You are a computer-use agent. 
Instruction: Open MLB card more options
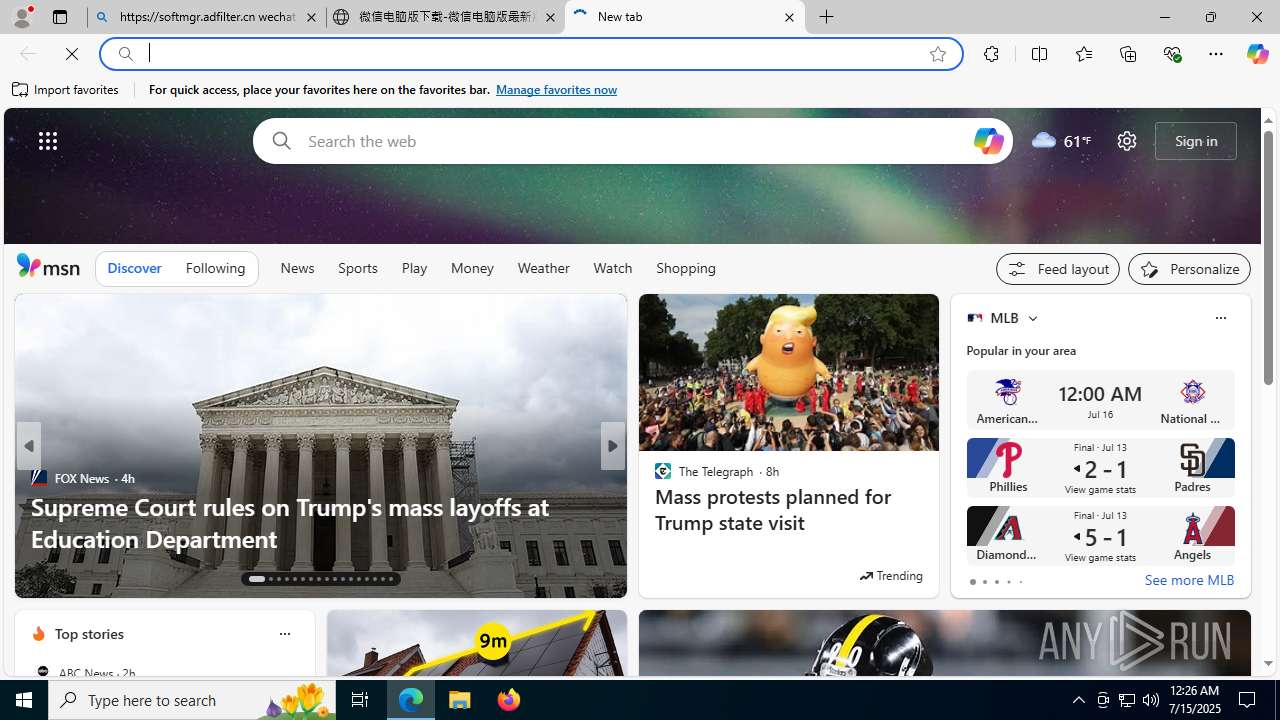(1220, 318)
